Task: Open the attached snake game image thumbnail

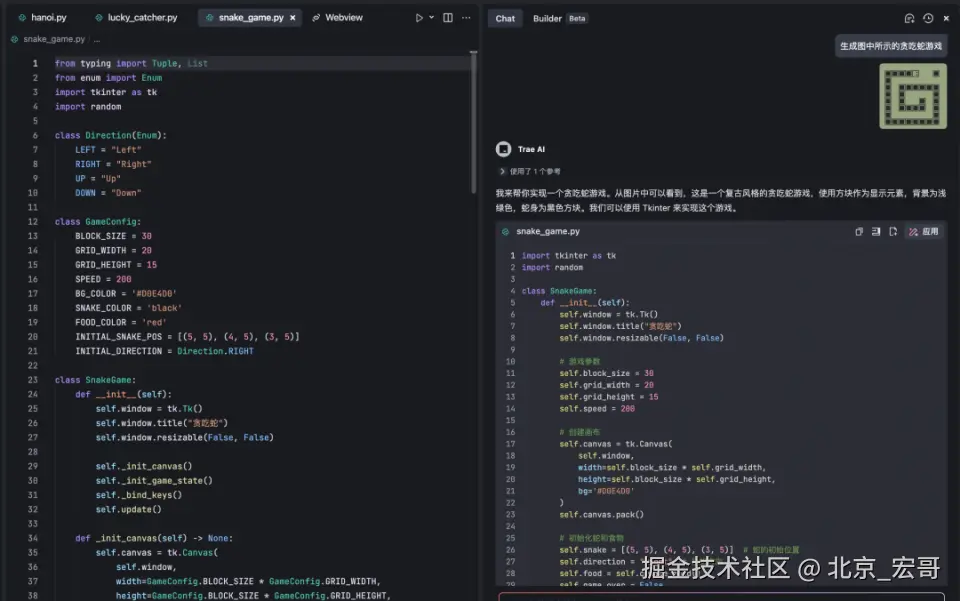Action: click(x=913, y=96)
